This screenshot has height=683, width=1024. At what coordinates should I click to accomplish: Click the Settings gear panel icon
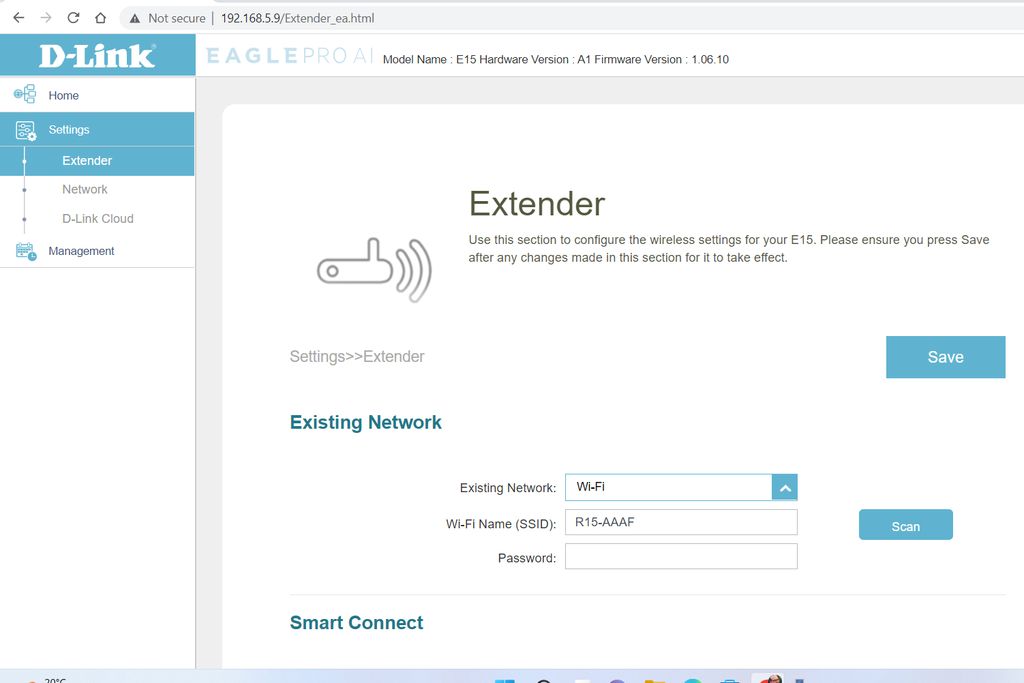[x=25, y=130]
